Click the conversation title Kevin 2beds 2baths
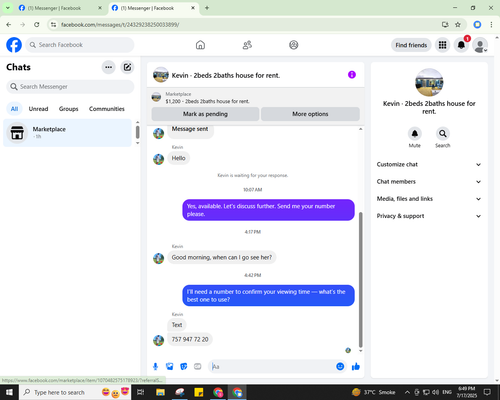 click(x=226, y=75)
